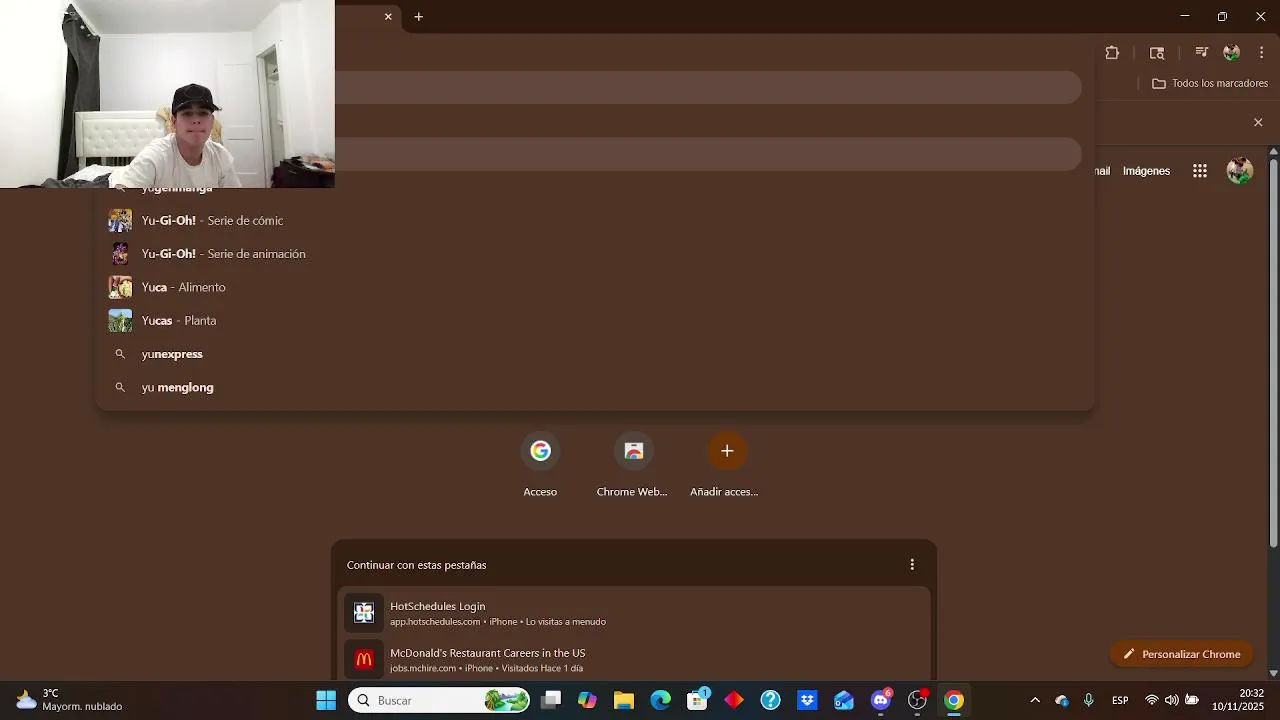Open HotSchedules Login tab suggestion
The width and height of the screenshot is (1280, 720).
coord(634,613)
